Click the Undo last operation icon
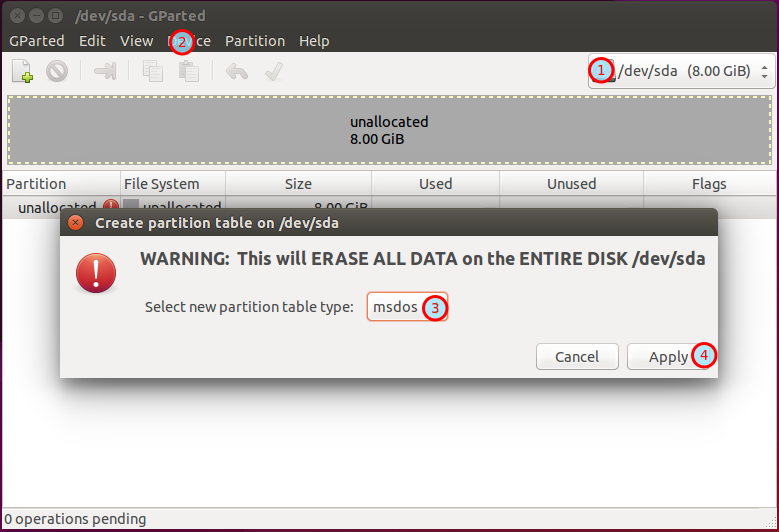Screen dimensions: 779x532 (x=237, y=72)
